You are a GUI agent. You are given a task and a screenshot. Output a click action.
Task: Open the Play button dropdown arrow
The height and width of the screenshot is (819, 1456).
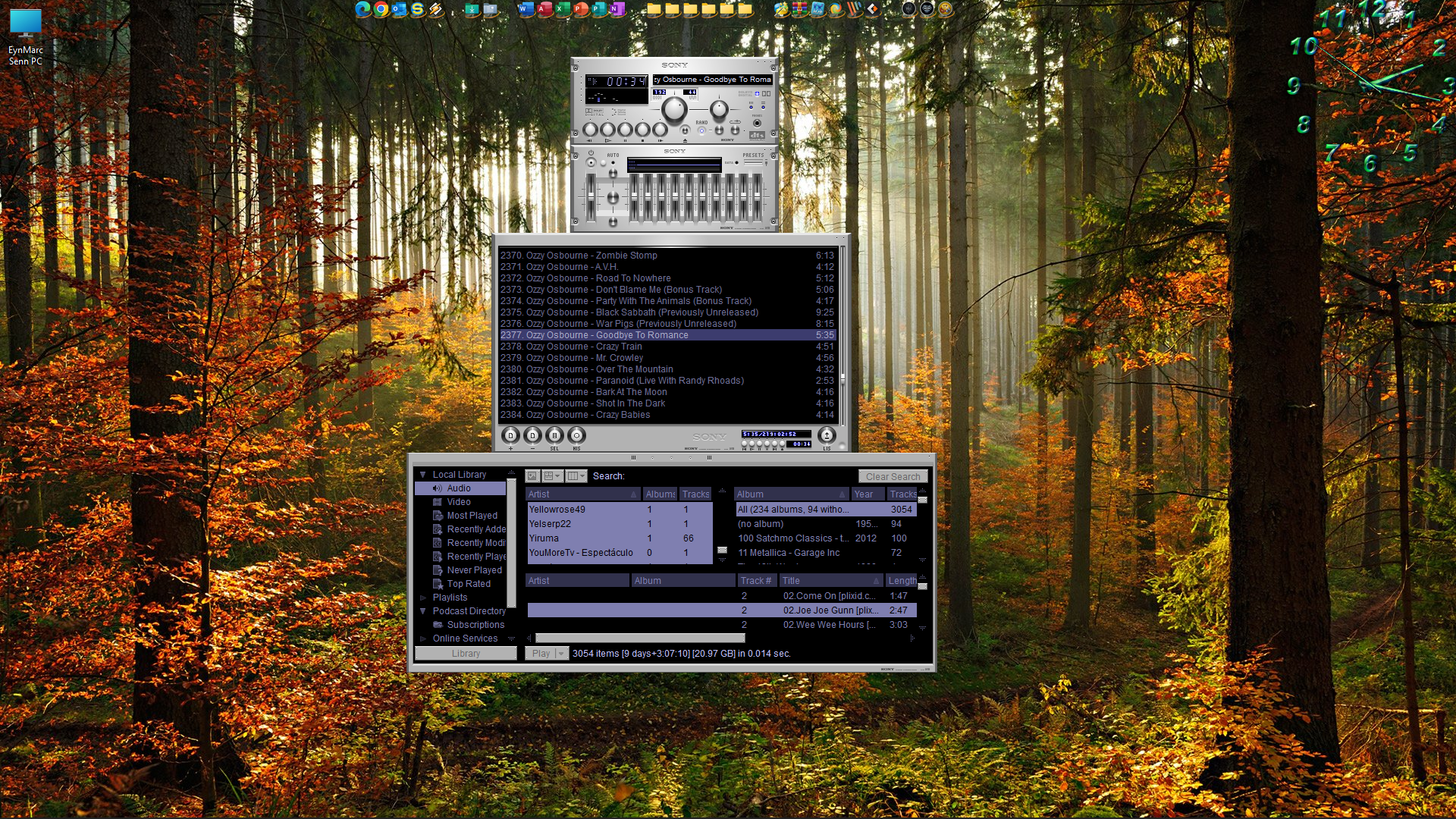(x=561, y=654)
